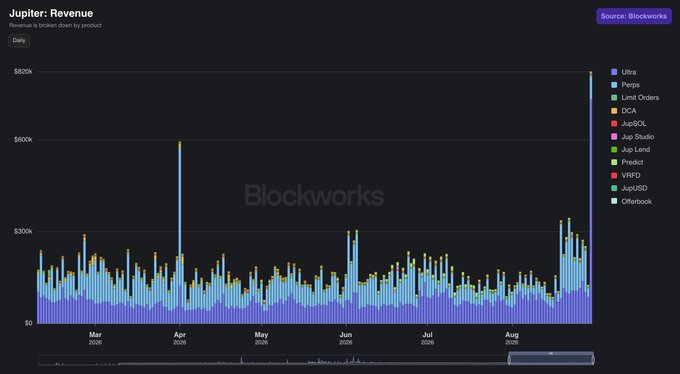
Task: Click the DCA legend label
Action: (x=628, y=111)
